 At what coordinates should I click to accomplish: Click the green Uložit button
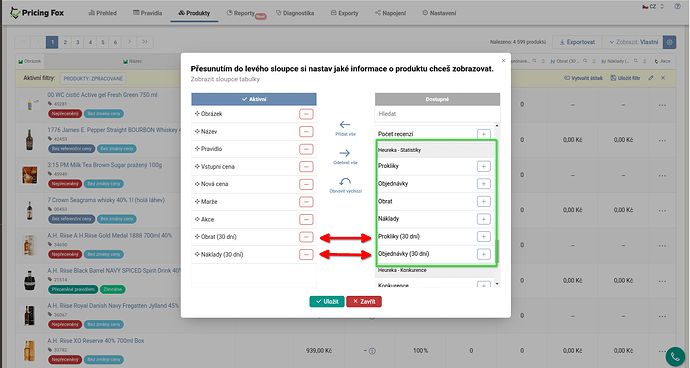[327, 302]
